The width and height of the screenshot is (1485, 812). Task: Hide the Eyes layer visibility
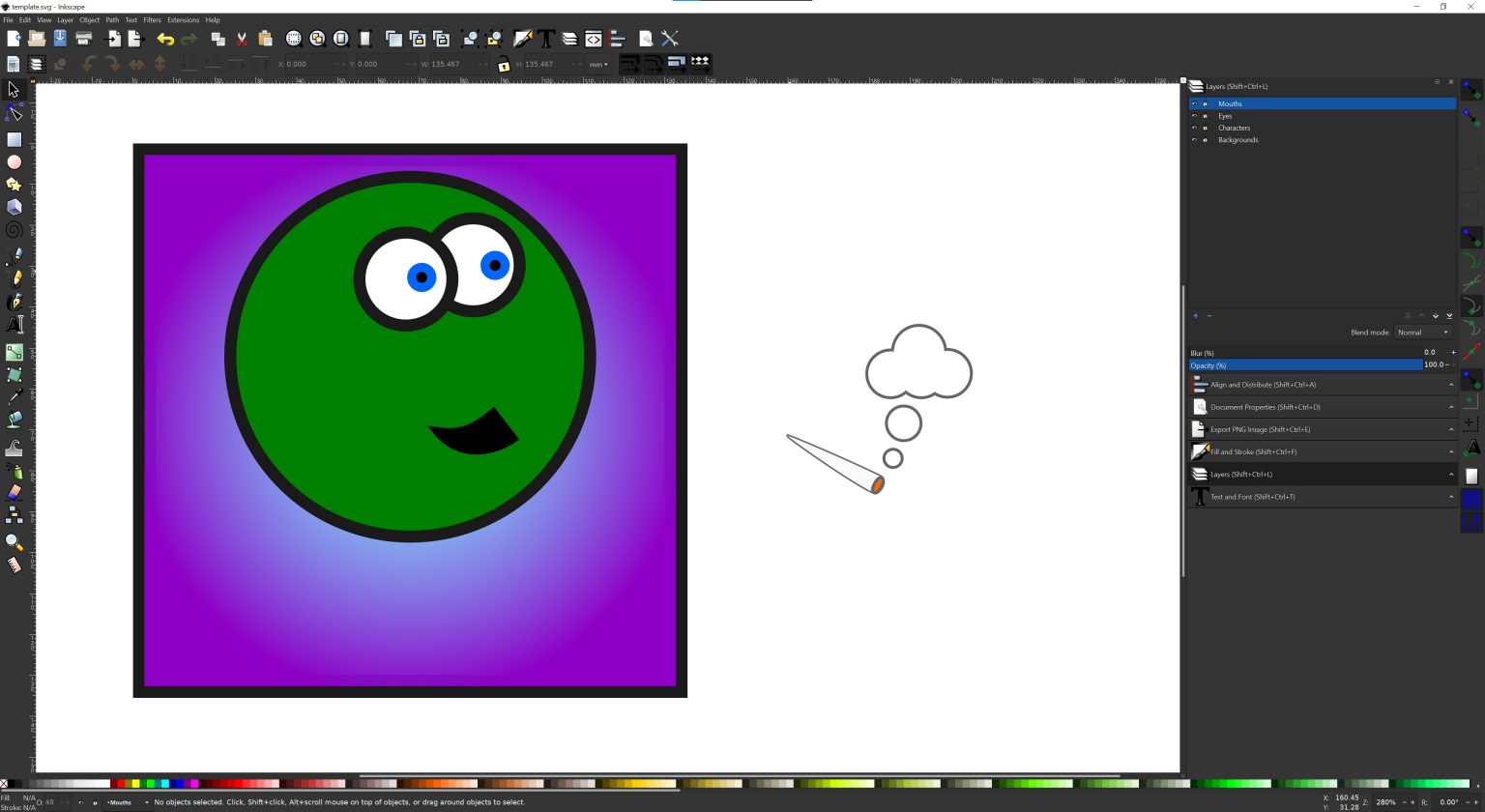(x=1194, y=115)
